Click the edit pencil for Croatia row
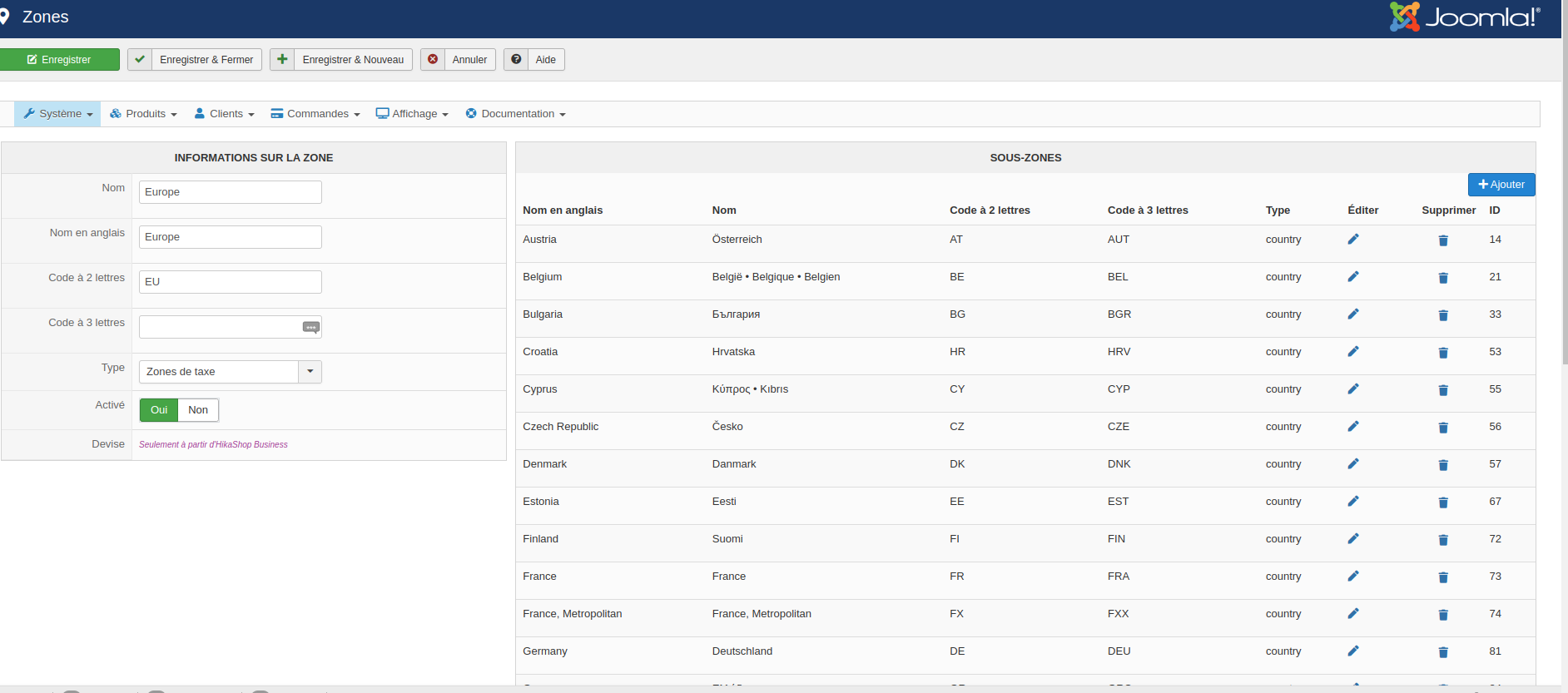The height and width of the screenshot is (693, 1568). tap(1352, 352)
